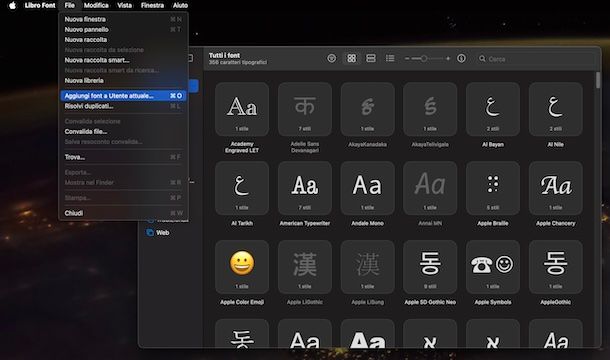
Task: Select Nuova raccolta smart… entry
Action: pyautogui.click(x=123, y=60)
